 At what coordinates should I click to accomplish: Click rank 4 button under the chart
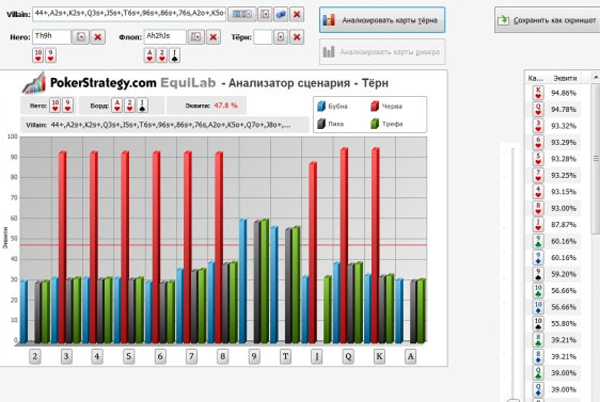click(97, 356)
